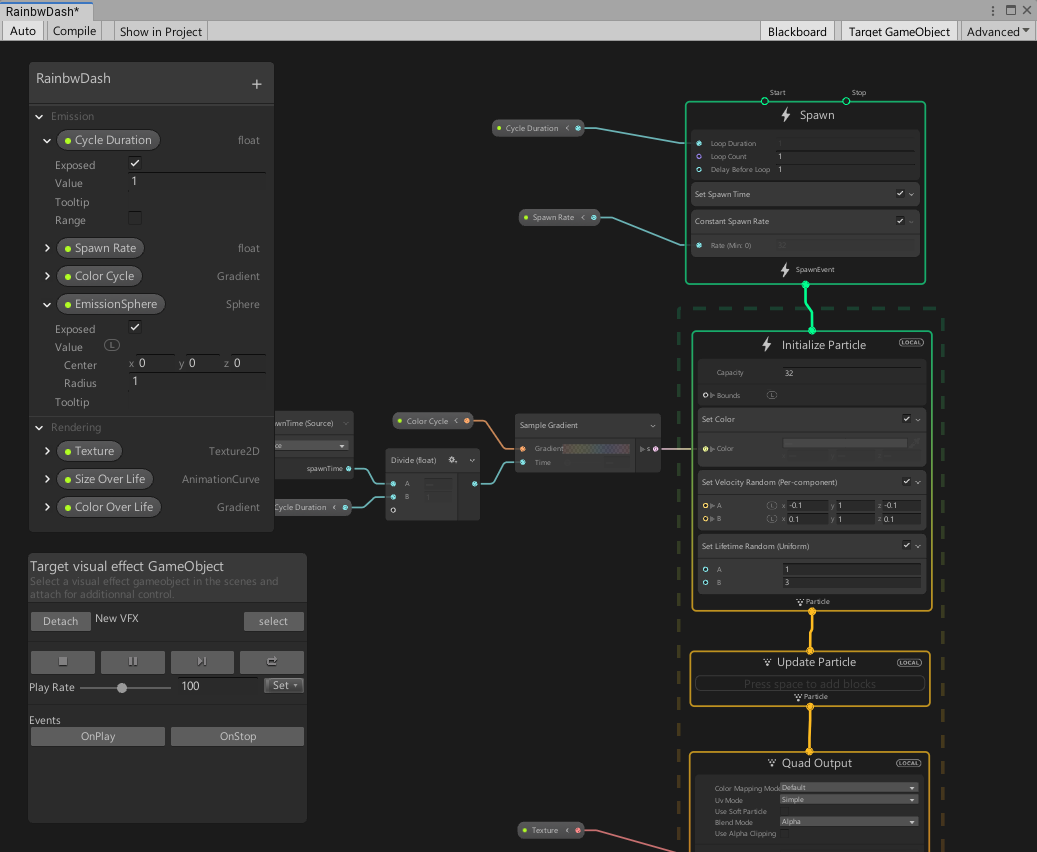Click the eyedropper next to Set Color field
Screen dimensions: 1037x852
click(915, 443)
